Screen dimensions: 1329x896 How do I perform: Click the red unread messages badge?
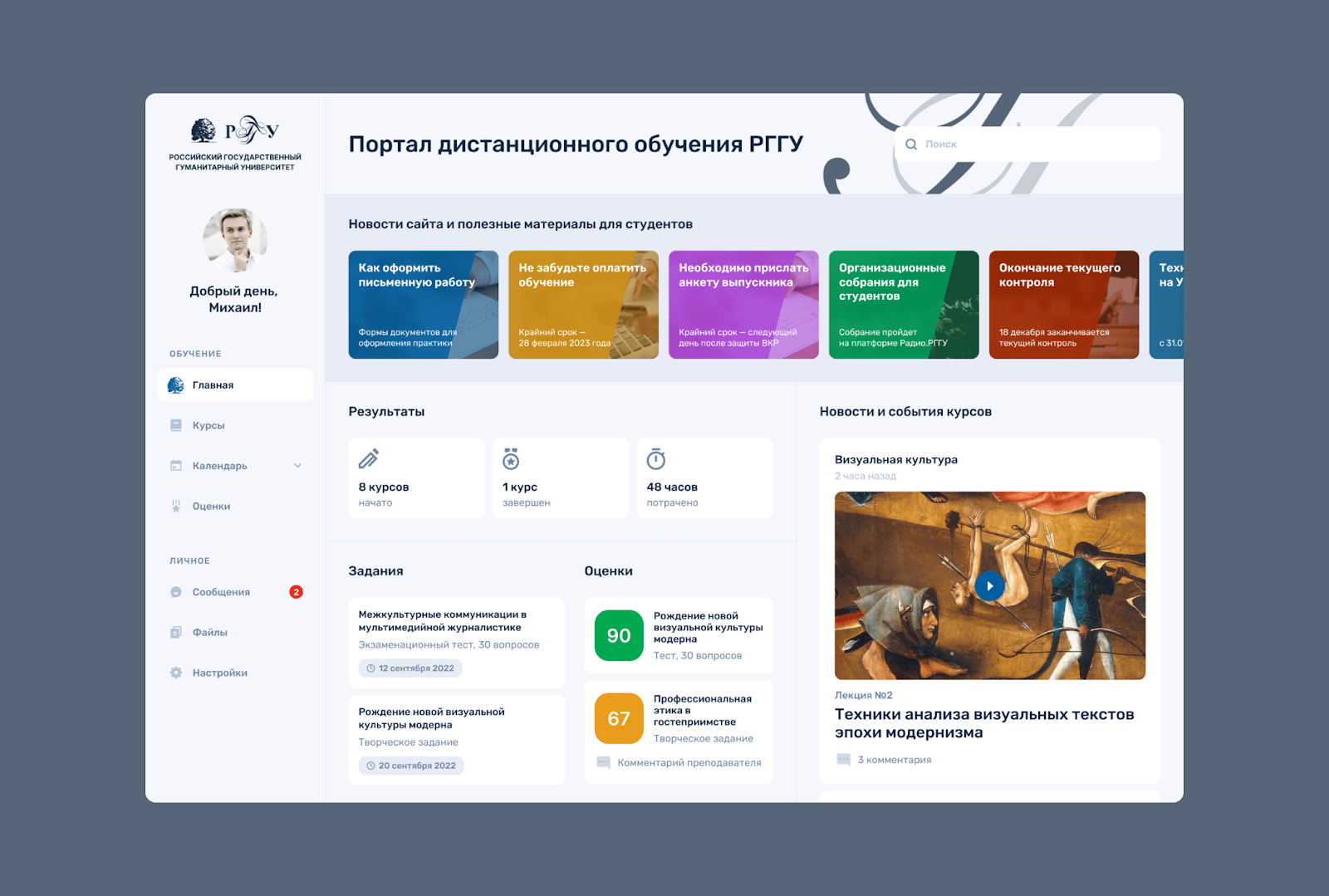pyautogui.click(x=296, y=592)
